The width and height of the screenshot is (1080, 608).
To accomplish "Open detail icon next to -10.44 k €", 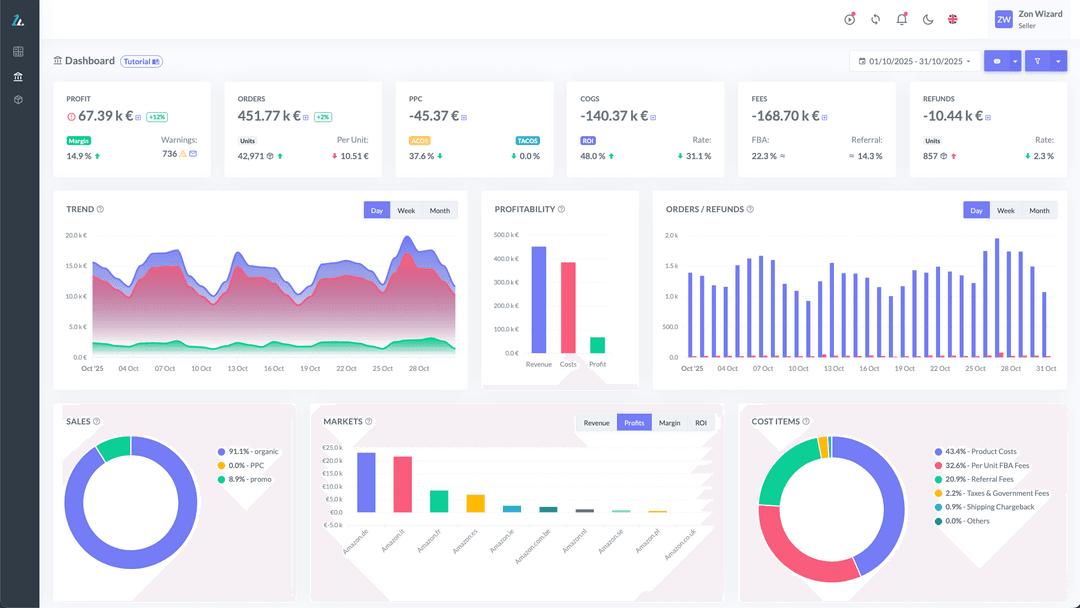I will pyautogui.click(x=988, y=118).
